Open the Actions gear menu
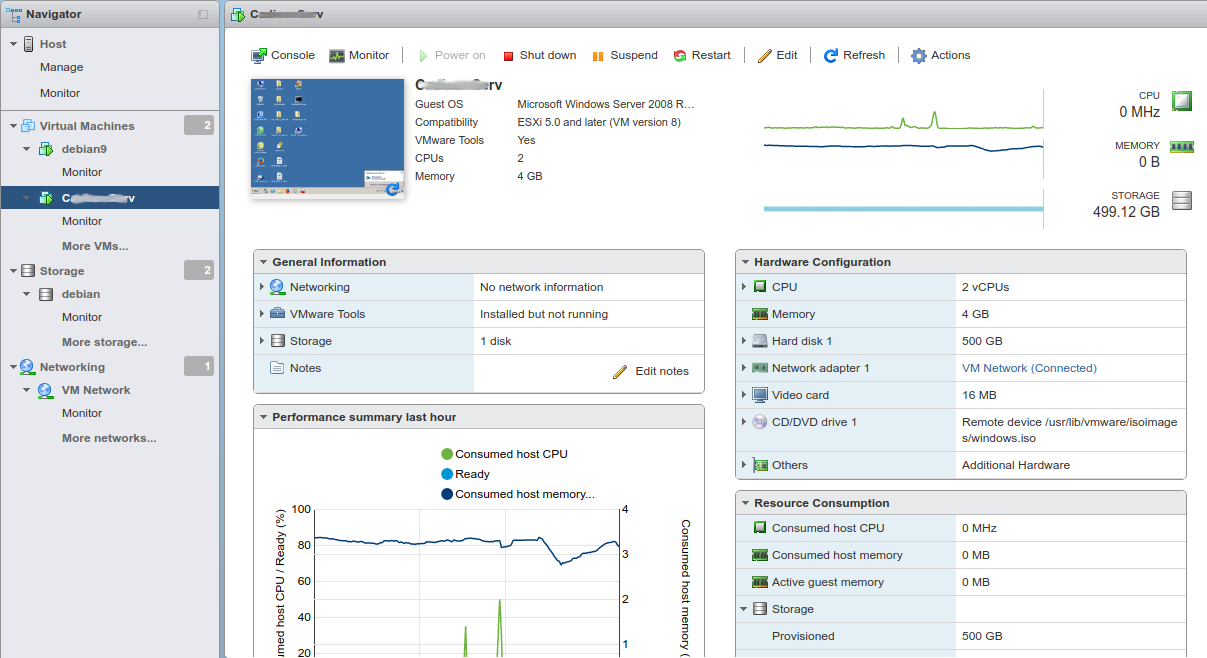The height and width of the screenshot is (658, 1207). [x=940, y=55]
